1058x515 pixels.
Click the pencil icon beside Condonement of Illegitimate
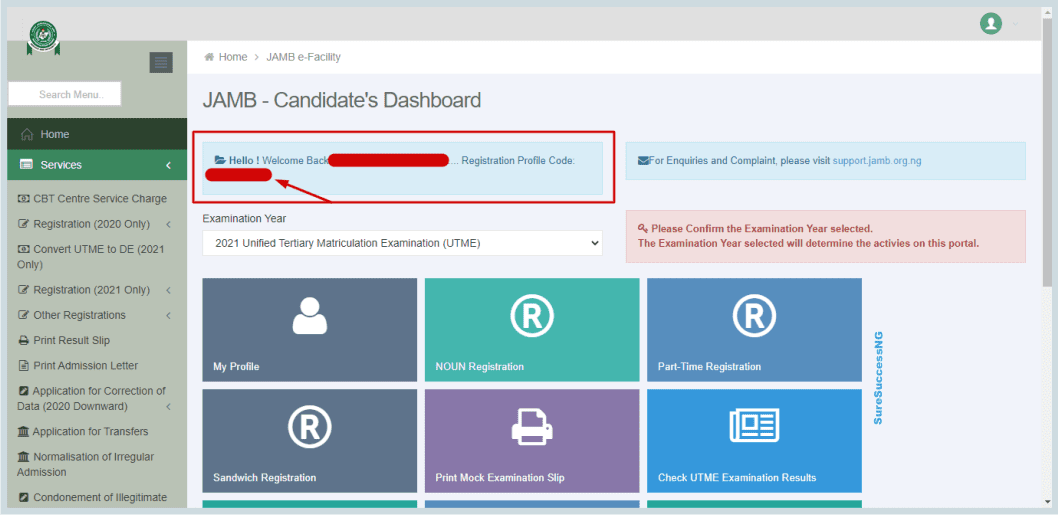click(24, 497)
